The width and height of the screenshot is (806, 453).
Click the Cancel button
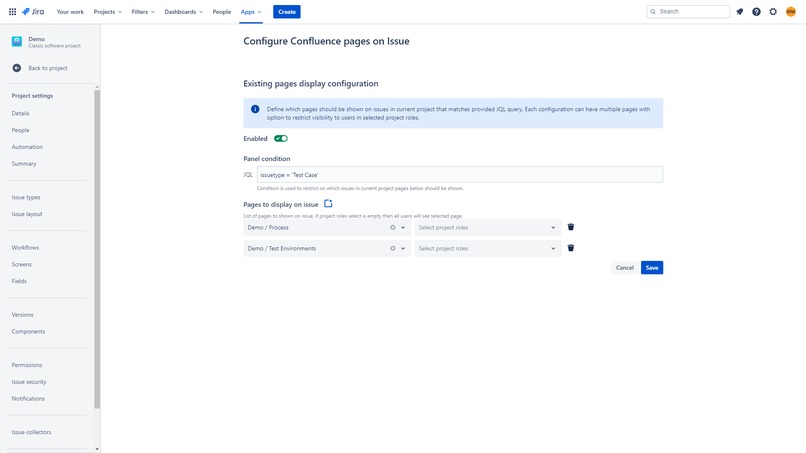click(625, 267)
